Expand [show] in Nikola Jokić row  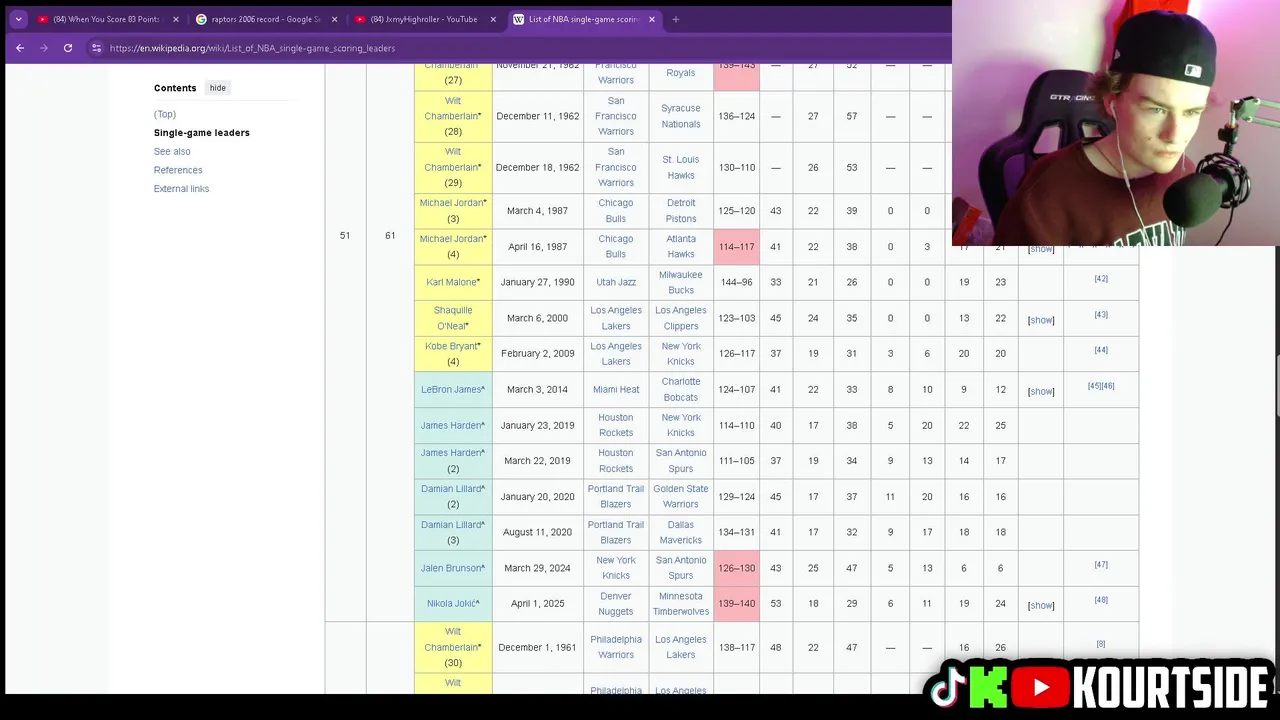(1041, 605)
